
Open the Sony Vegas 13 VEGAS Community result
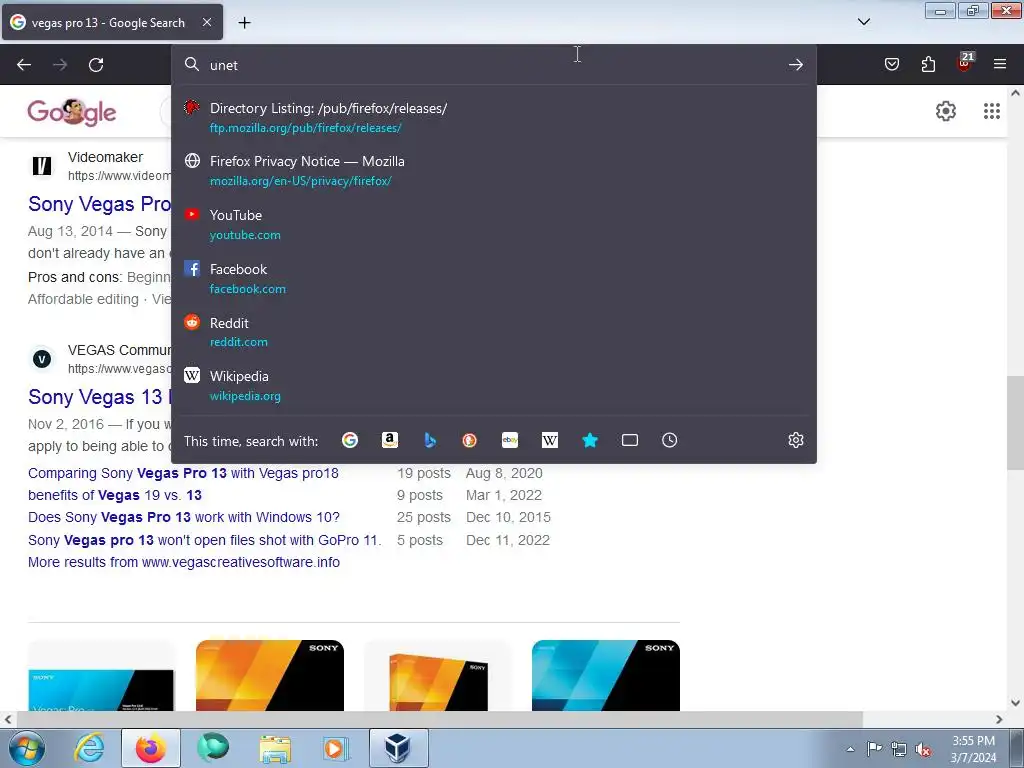(x=99, y=396)
